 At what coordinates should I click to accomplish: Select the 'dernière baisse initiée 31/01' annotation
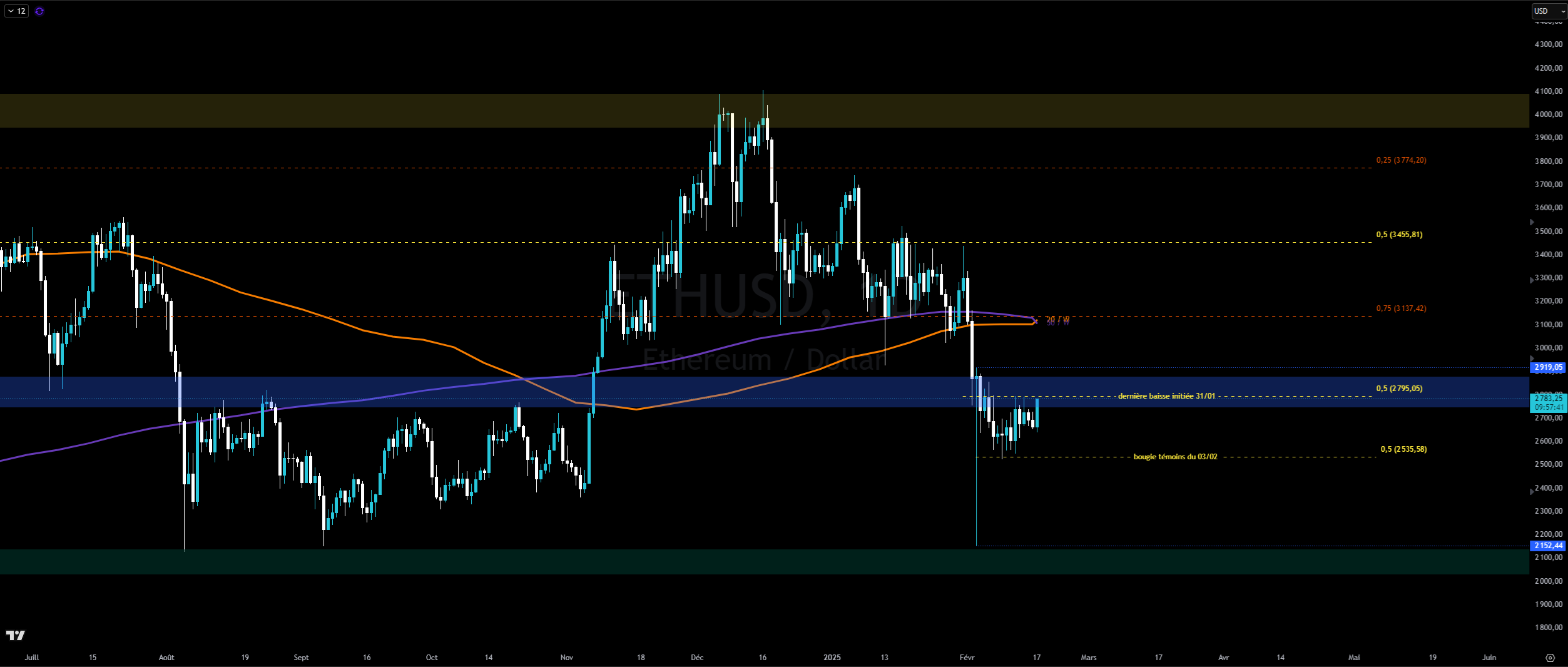pos(1166,396)
